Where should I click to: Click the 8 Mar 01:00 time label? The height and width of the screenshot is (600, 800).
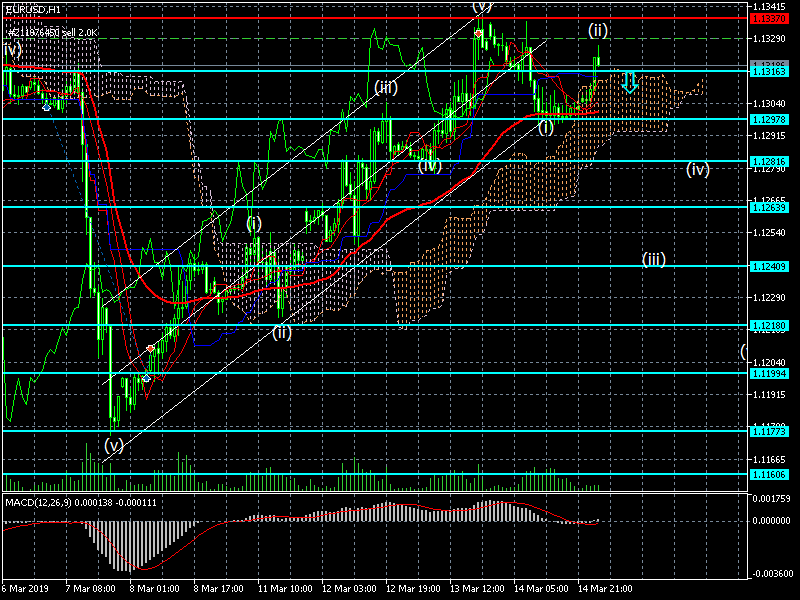click(155, 589)
